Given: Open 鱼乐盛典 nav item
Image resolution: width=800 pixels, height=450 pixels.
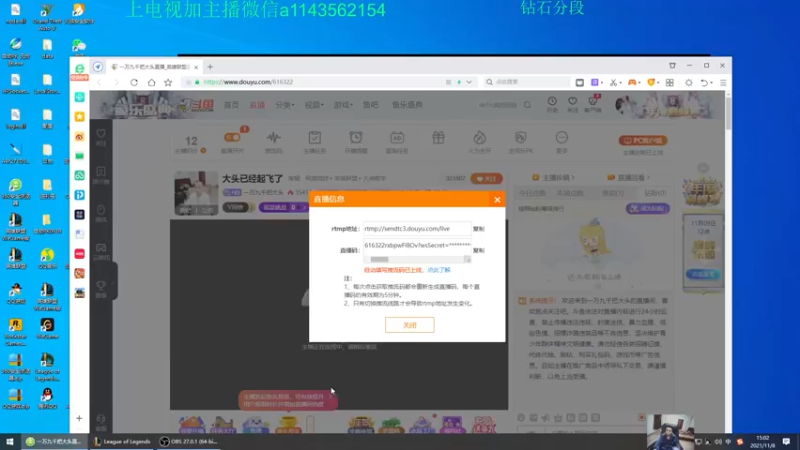Looking at the screenshot, I should point(407,105).
